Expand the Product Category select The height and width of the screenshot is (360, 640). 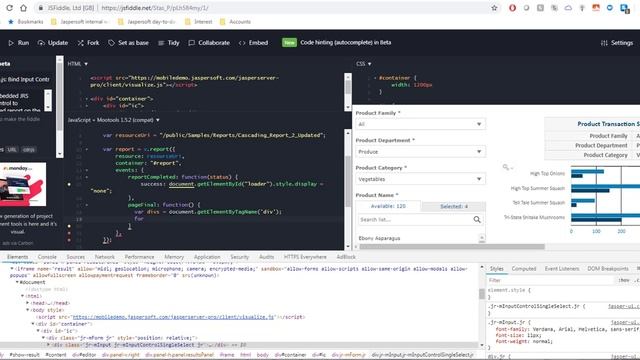[420, 179]
